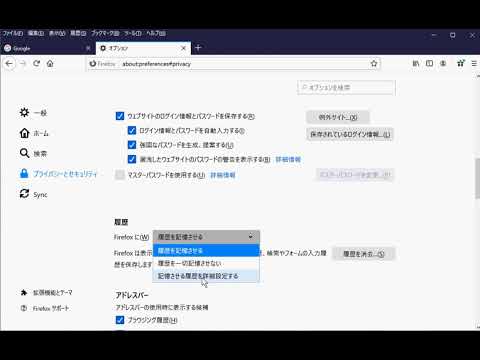Screen dimensions: 480x360
Task: Open Firefox サポート help link
Action: coord(45,308)
